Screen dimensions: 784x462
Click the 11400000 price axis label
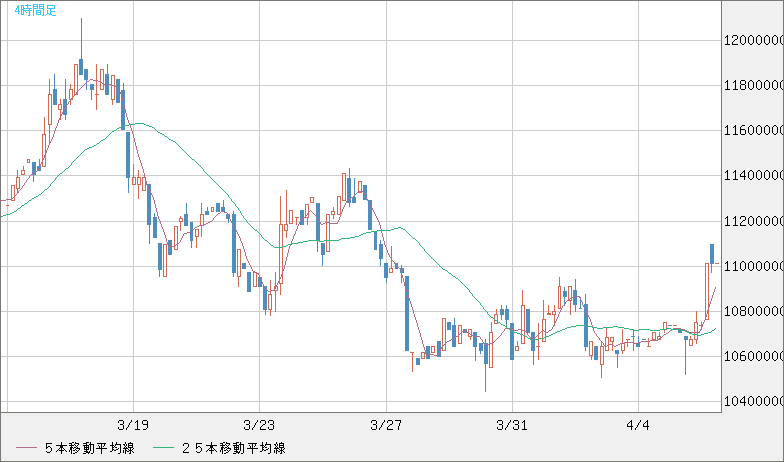click(754, 176)
